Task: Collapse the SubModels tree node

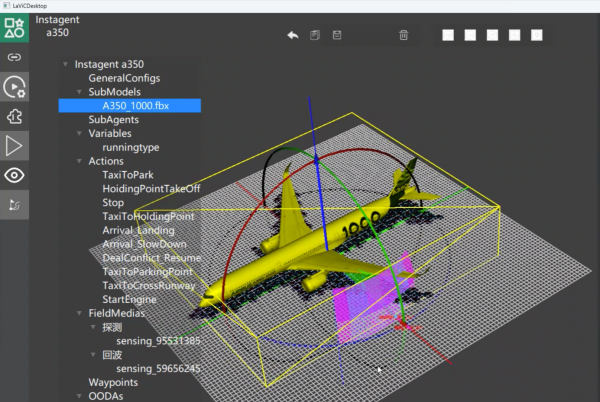Action: tap(79, 92)
